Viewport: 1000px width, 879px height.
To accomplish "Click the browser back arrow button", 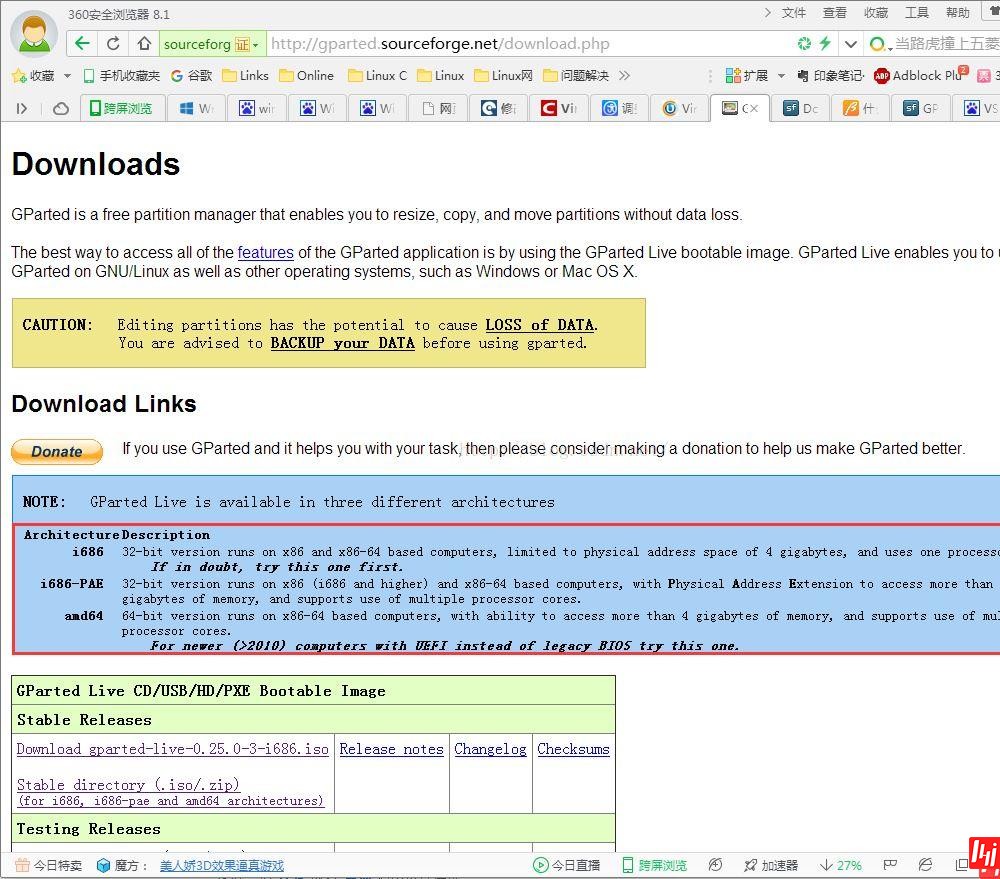I will (82, 44).
